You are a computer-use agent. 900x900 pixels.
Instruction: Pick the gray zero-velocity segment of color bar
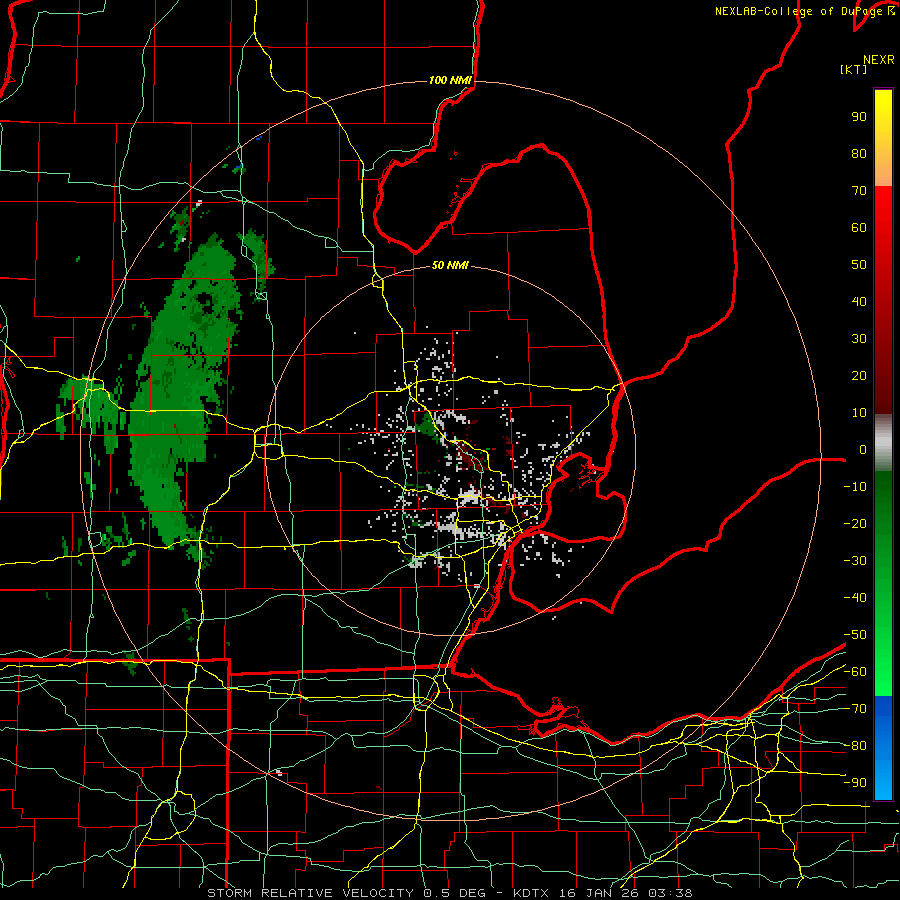883,442
